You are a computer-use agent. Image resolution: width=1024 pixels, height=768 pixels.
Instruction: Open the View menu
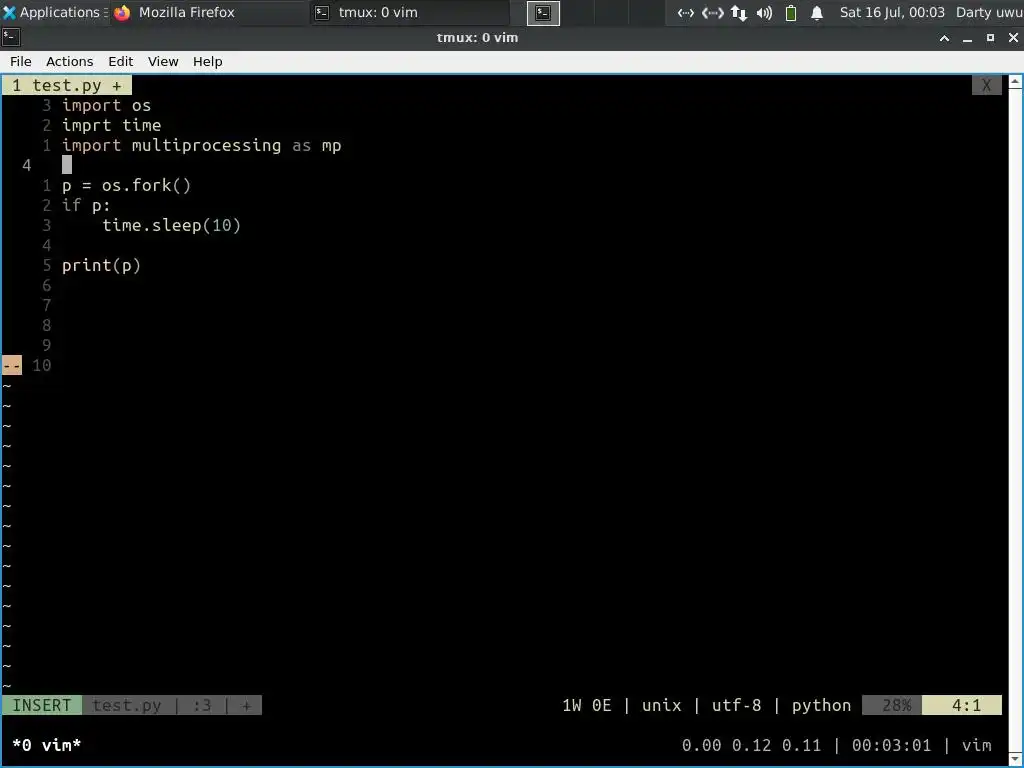point(163,61)
